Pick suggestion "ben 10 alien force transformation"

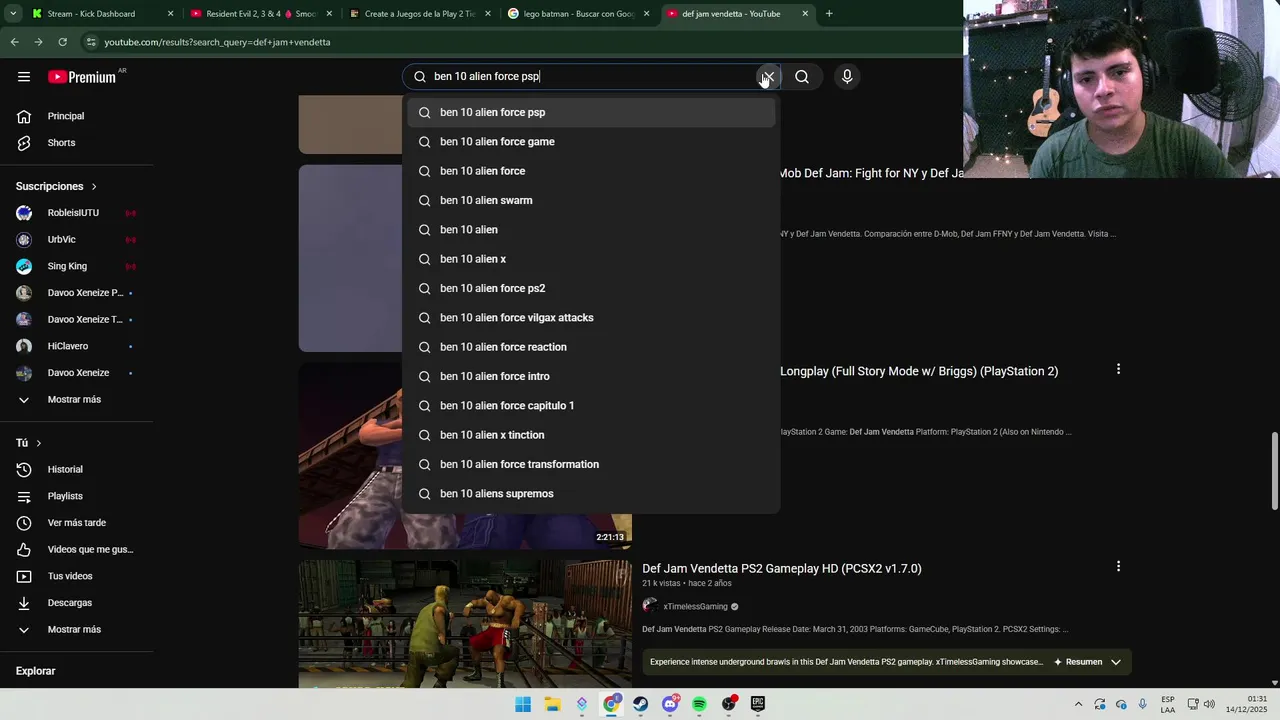tap(591, 464)
